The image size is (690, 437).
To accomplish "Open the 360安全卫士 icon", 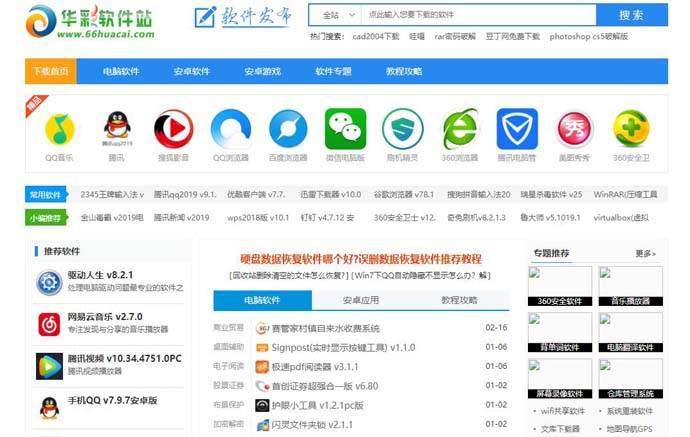I will 631,129.
